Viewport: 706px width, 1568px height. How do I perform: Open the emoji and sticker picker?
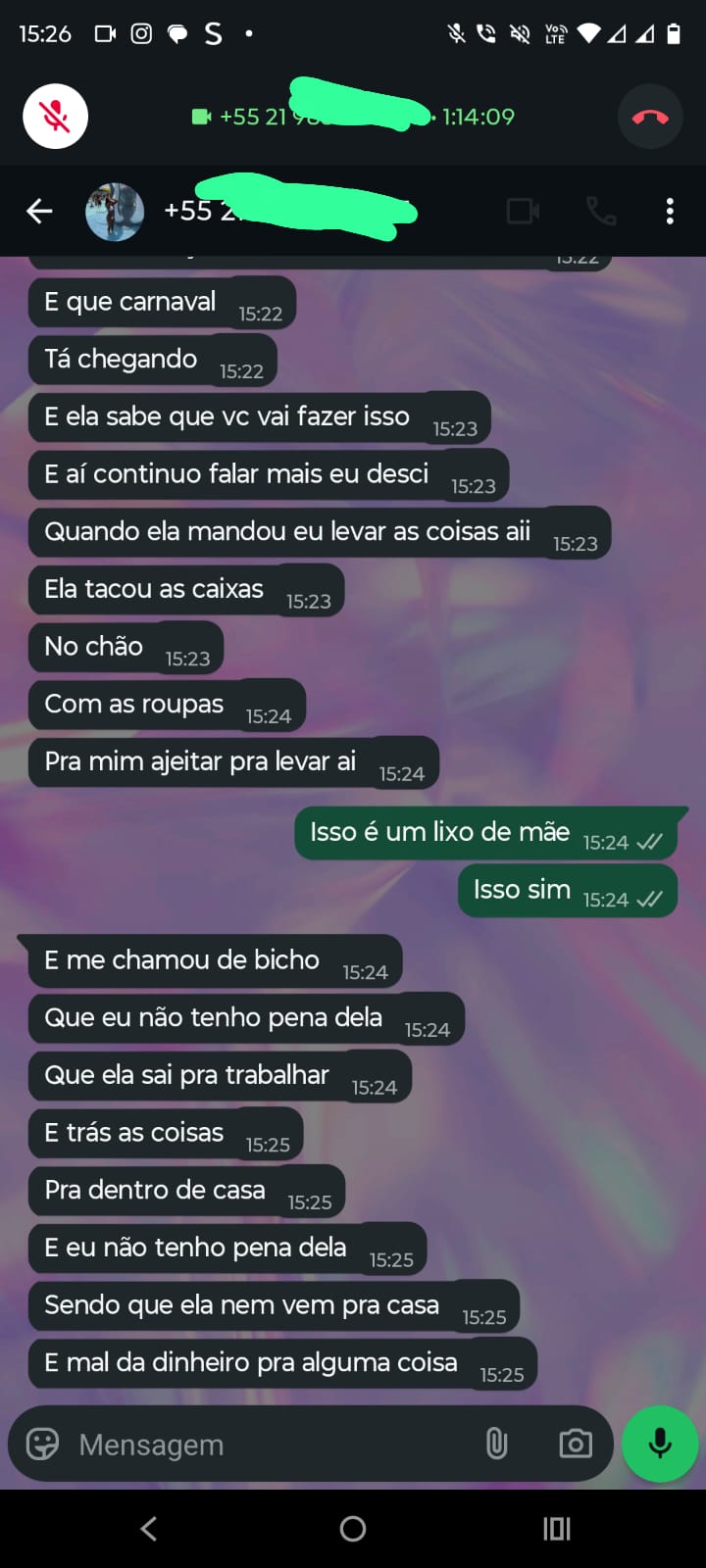[42, 1444]
